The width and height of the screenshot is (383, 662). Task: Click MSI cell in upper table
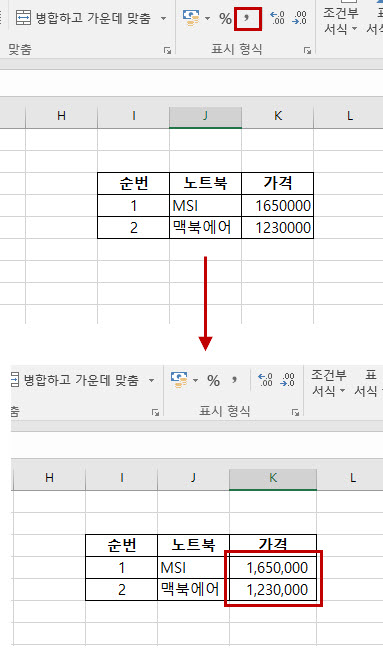205,206
